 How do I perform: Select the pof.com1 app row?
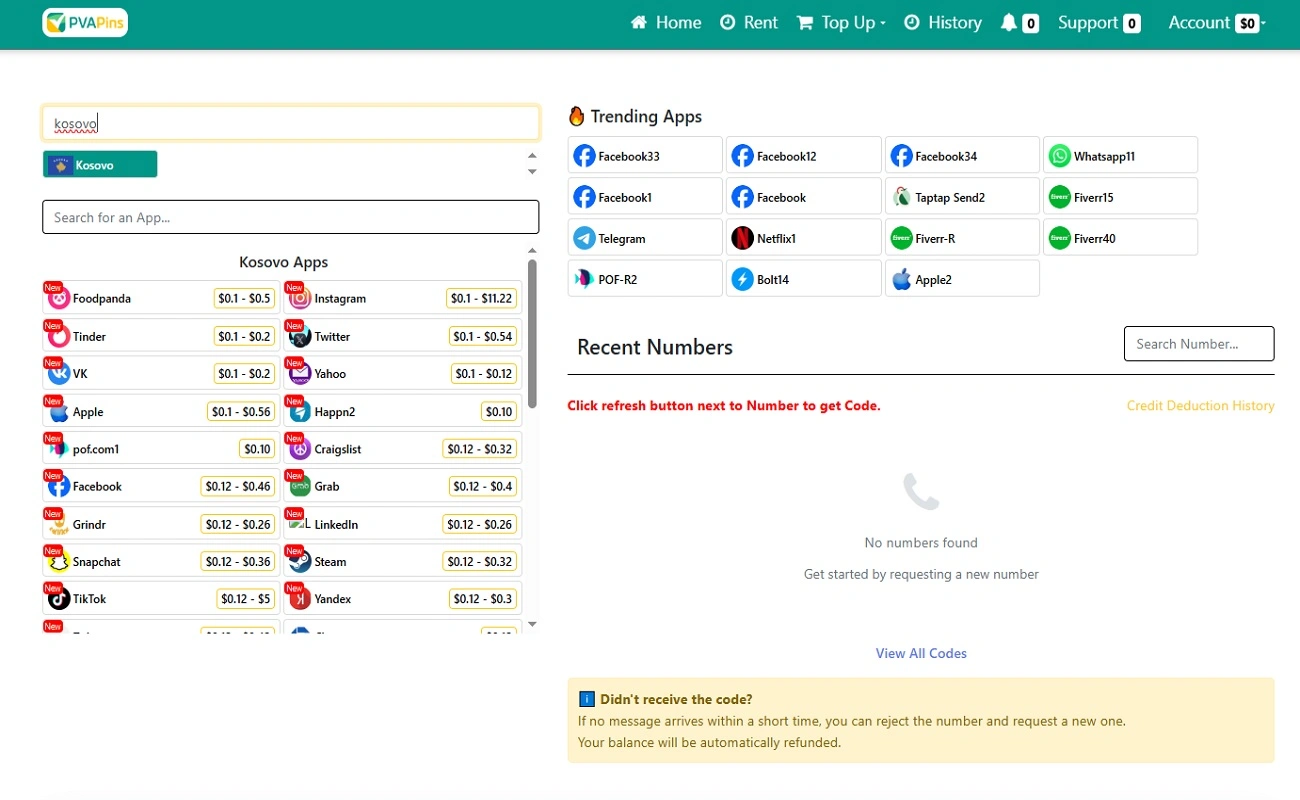pos(162,449)
